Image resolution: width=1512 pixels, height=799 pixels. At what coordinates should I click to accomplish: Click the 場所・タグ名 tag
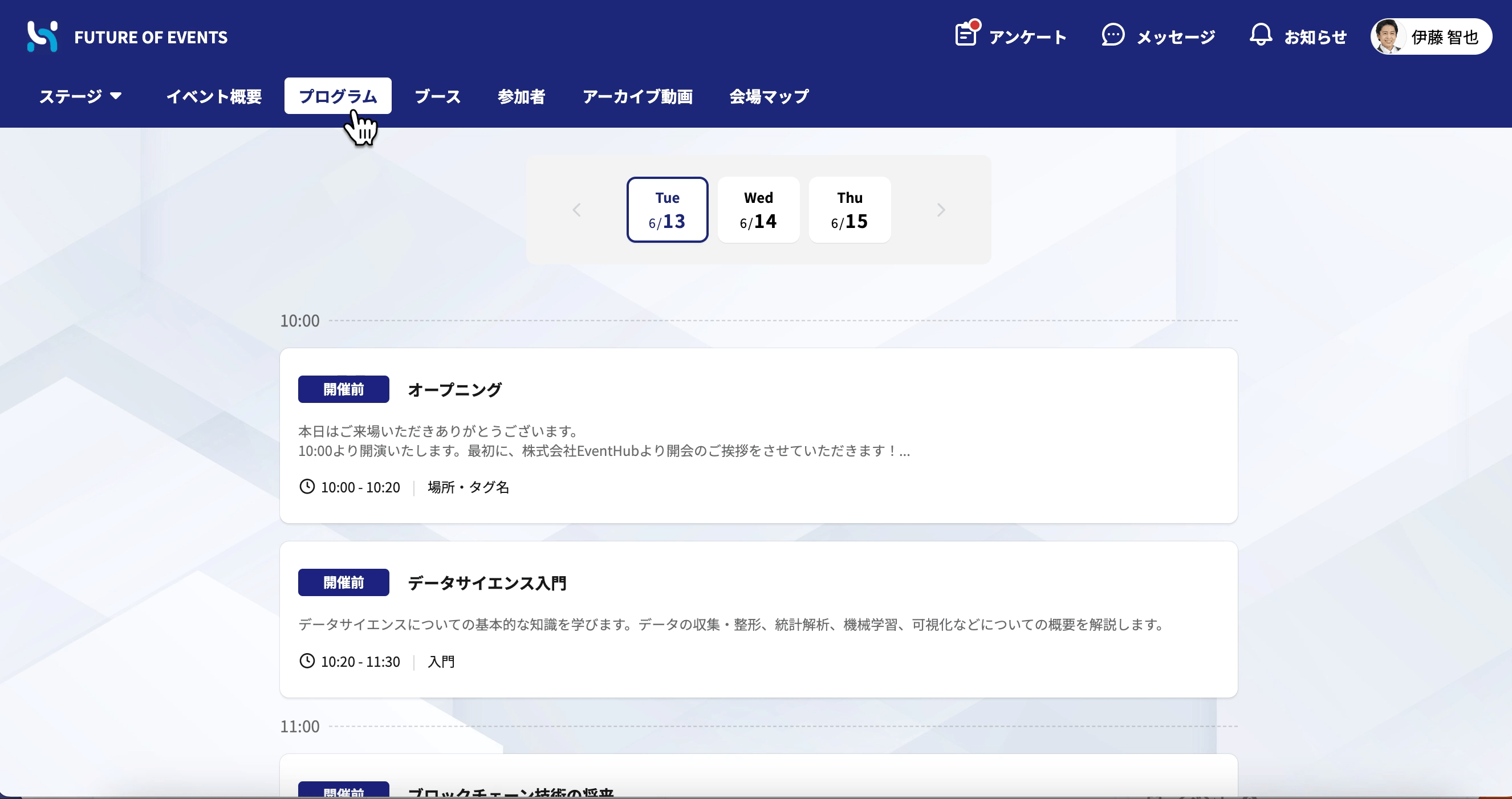(x=469, y=487)
